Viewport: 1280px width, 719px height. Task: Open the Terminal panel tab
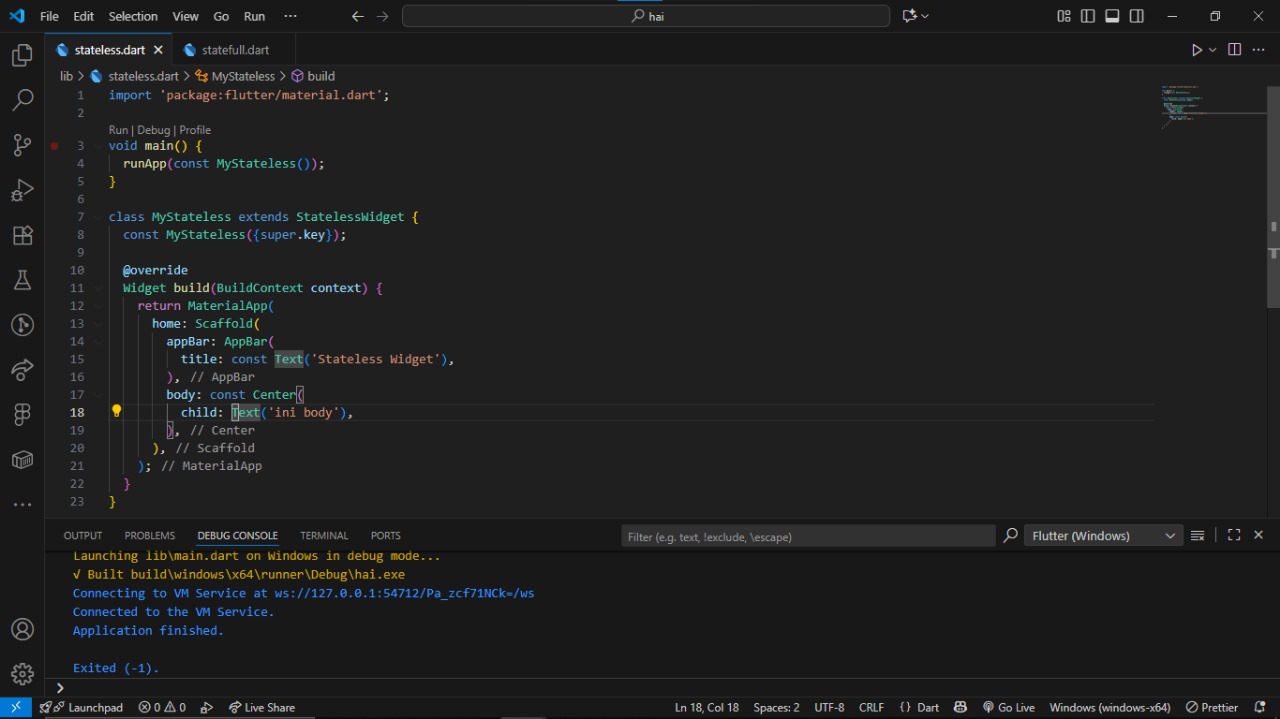[x=324, y=536]
